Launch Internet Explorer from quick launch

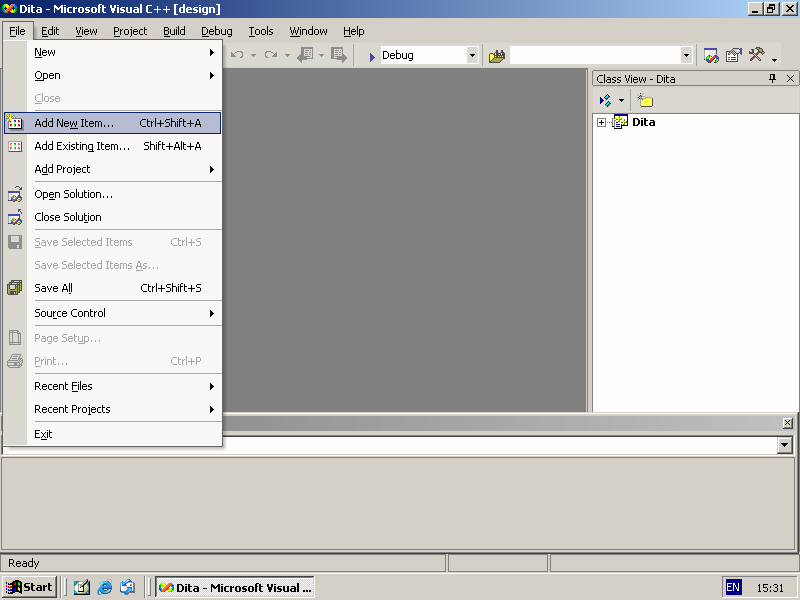pyautogui.click(x=105, y=587)
